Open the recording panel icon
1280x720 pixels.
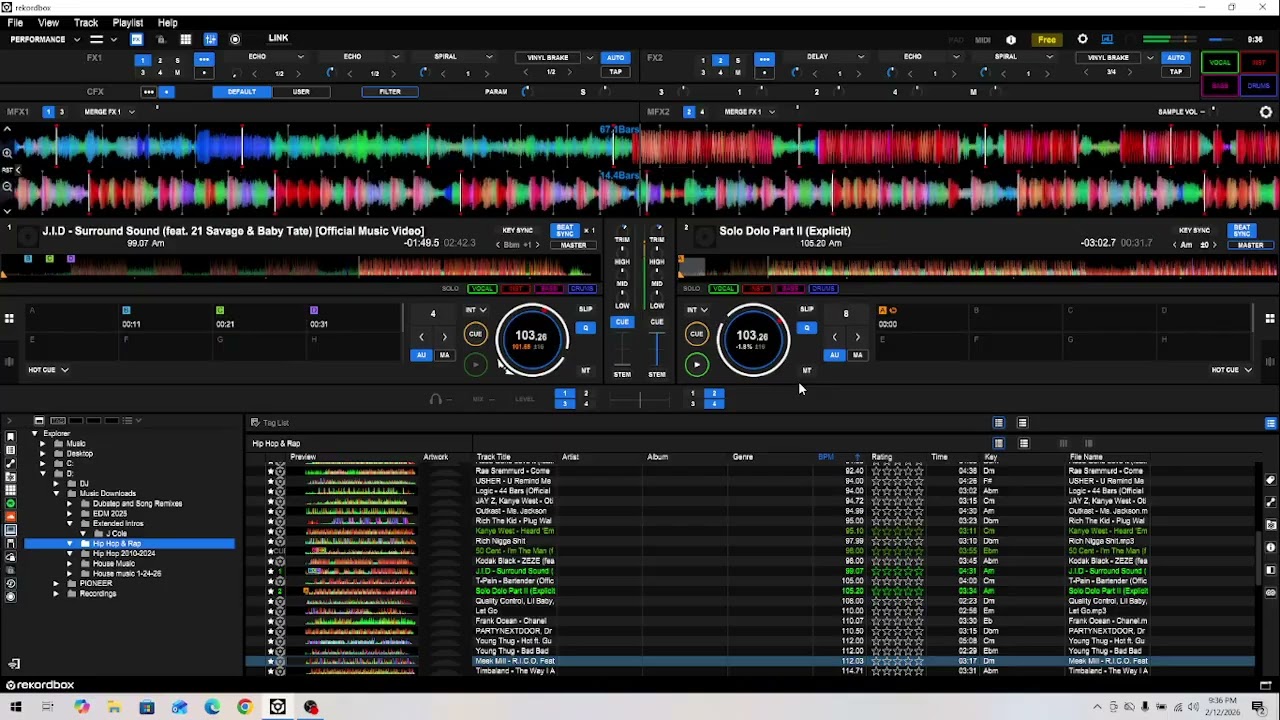click(x=235, y=40)
